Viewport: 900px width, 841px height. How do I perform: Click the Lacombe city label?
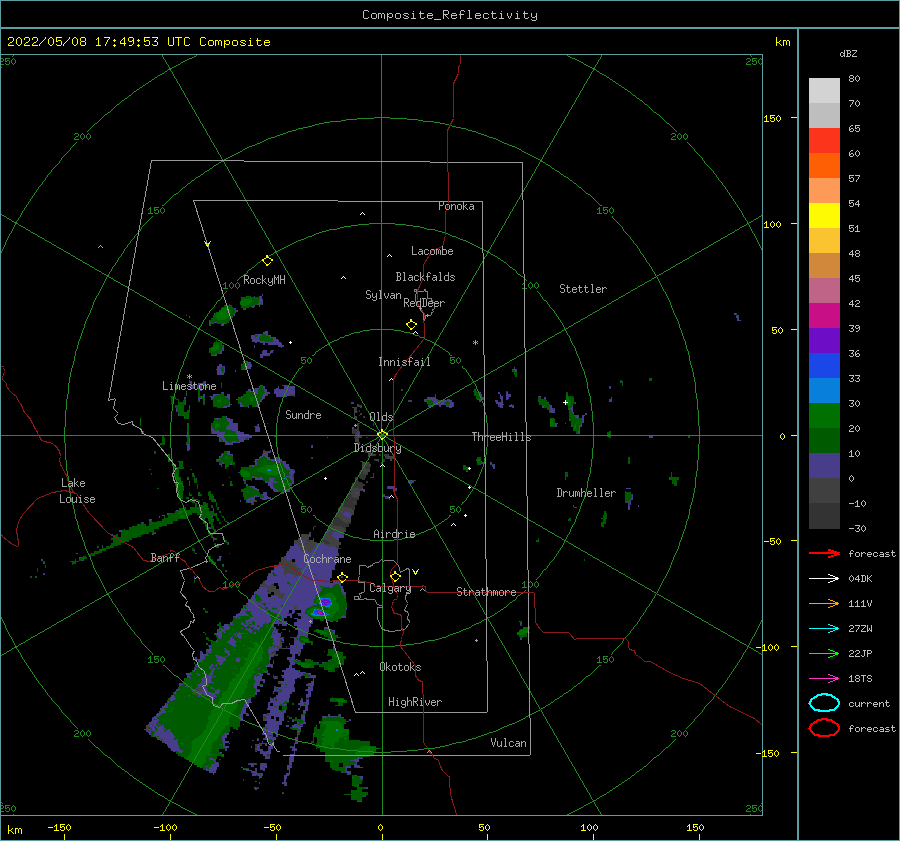tap(432, 251)
